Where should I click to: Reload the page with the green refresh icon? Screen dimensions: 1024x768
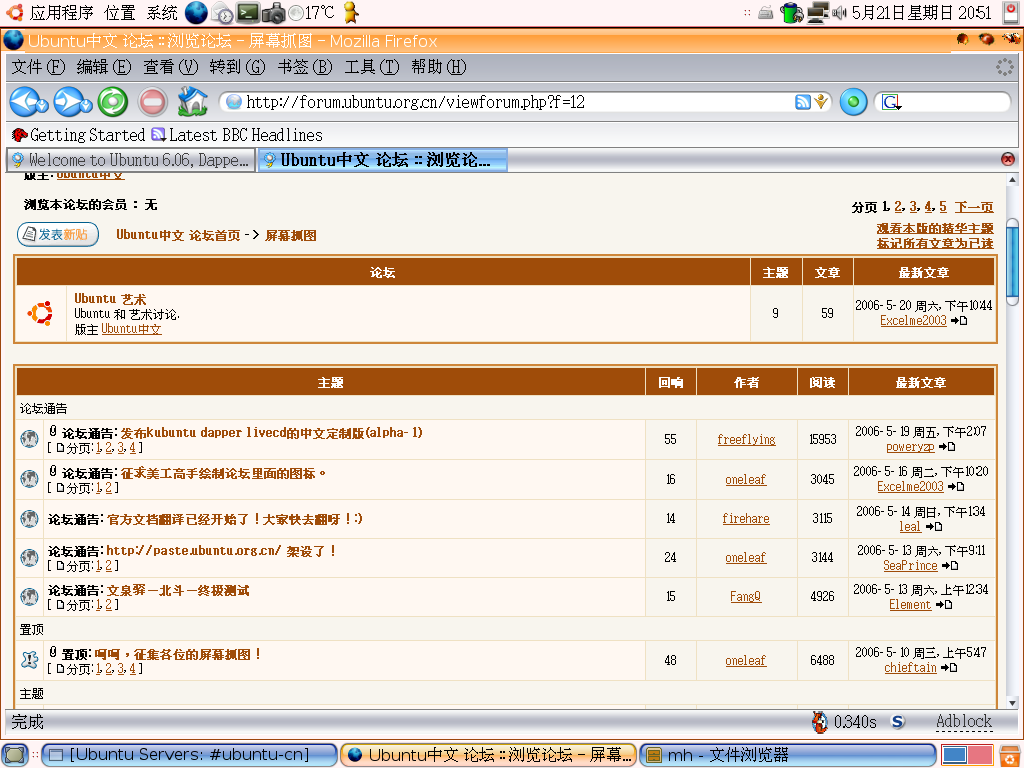113,102
